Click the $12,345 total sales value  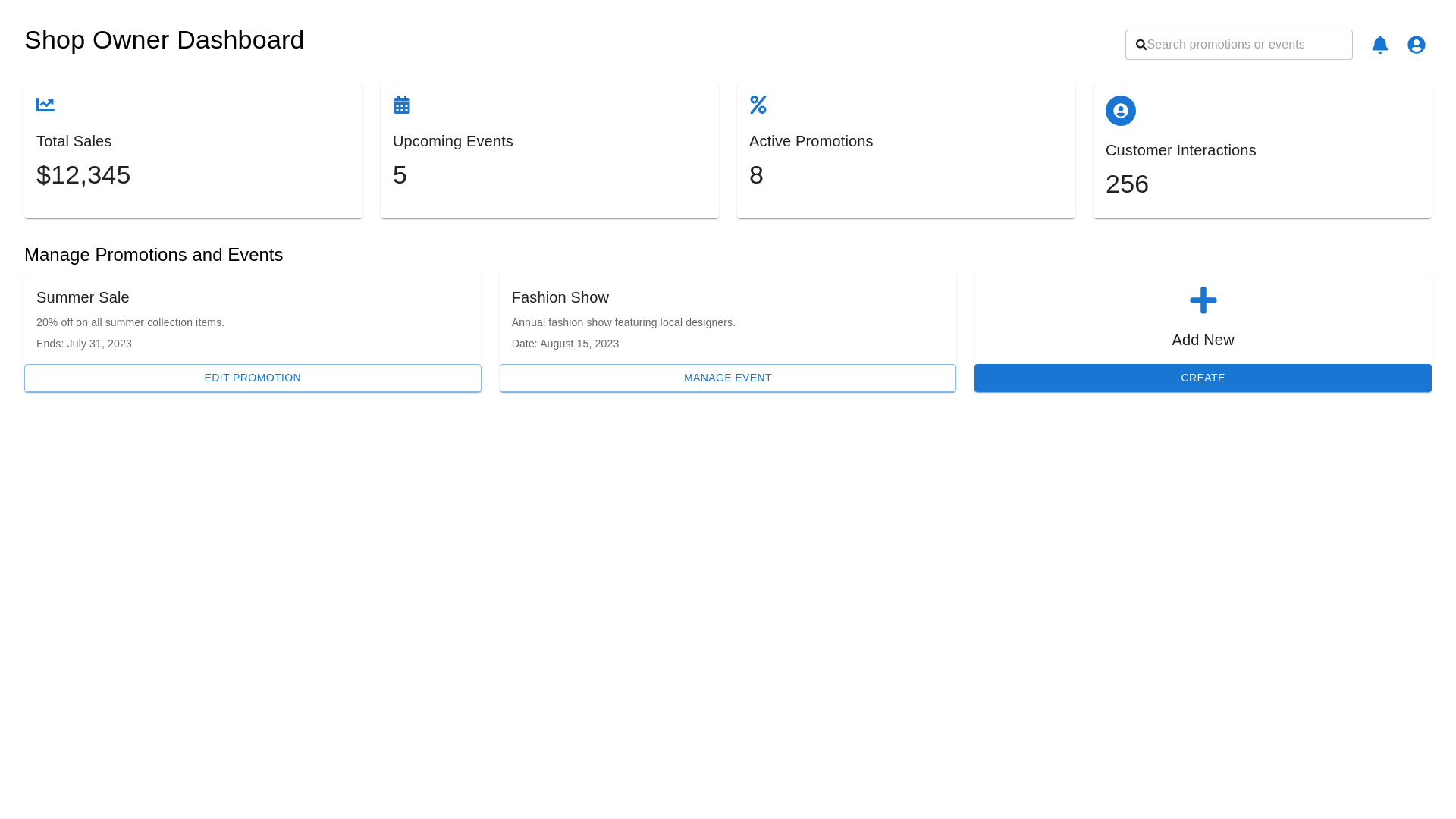coord(83,175)
